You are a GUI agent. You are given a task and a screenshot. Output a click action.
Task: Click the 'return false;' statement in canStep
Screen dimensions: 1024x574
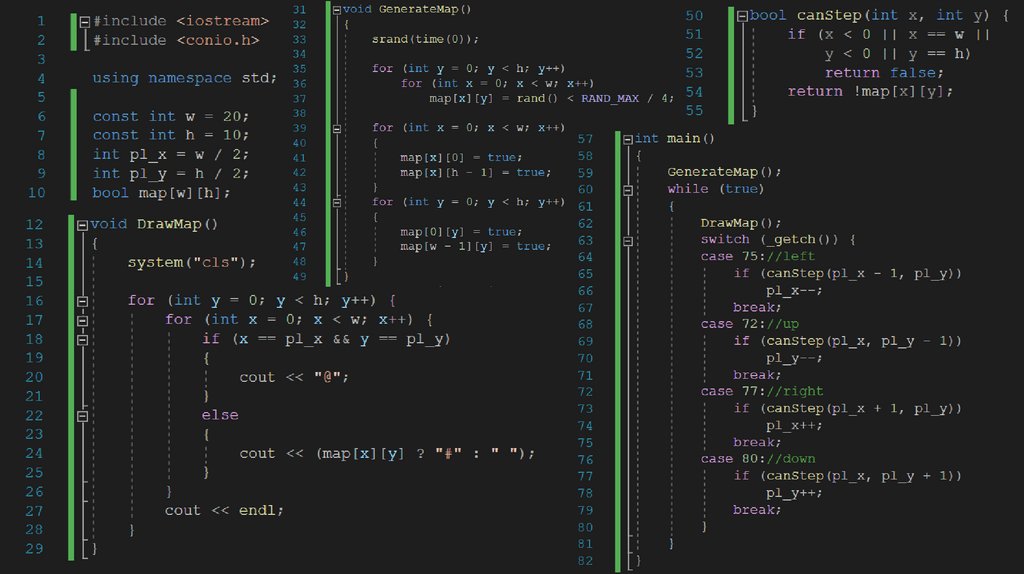coord(884,73)
